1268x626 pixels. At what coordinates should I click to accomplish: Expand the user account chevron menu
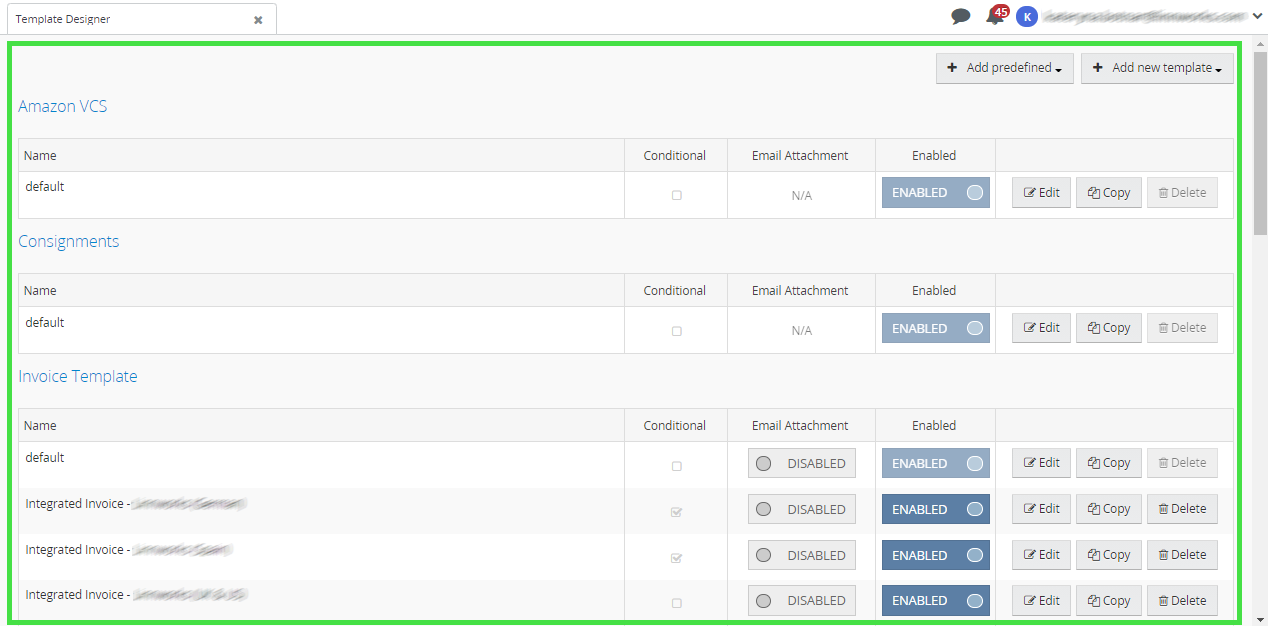[x=1257, y=16]
